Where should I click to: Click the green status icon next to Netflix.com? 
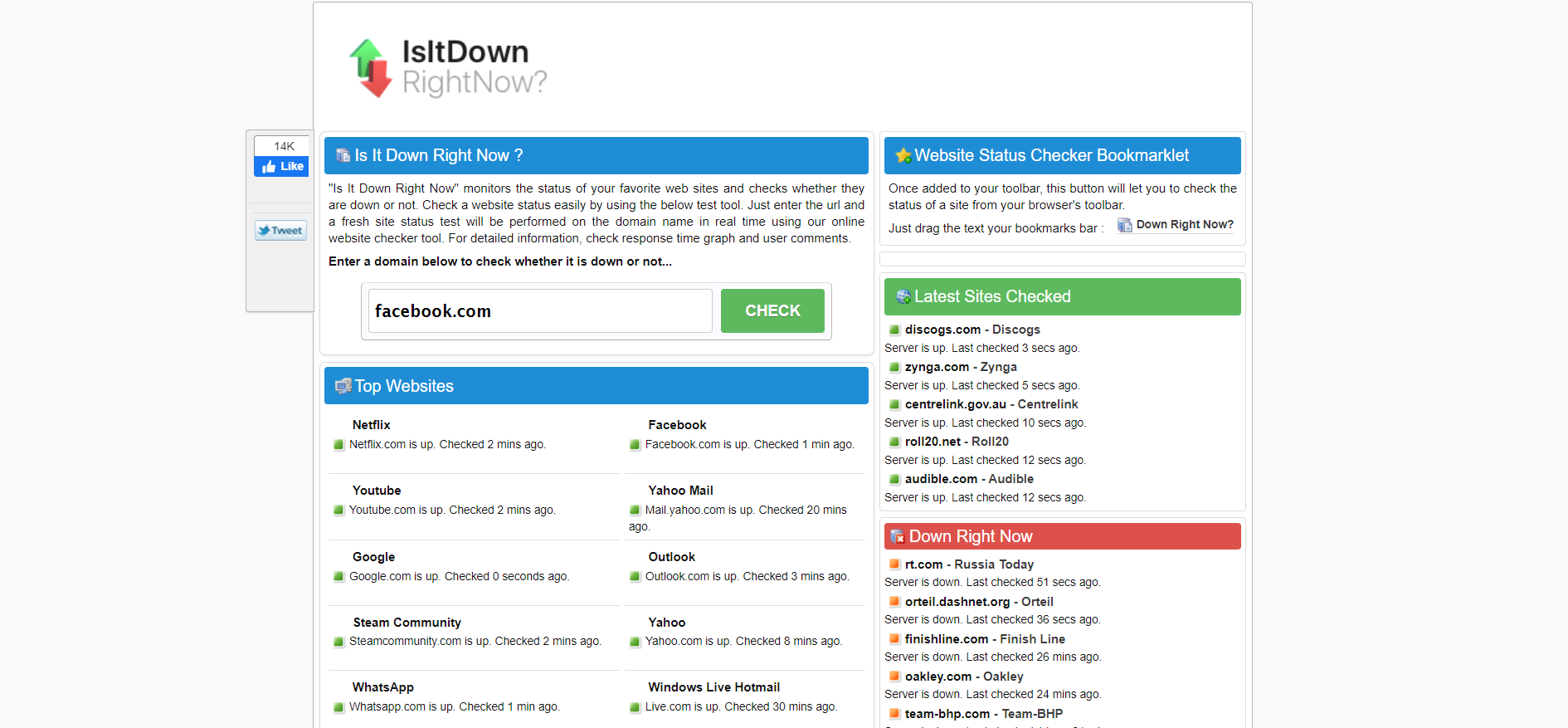pyautogui.click(x=338, y=445)
